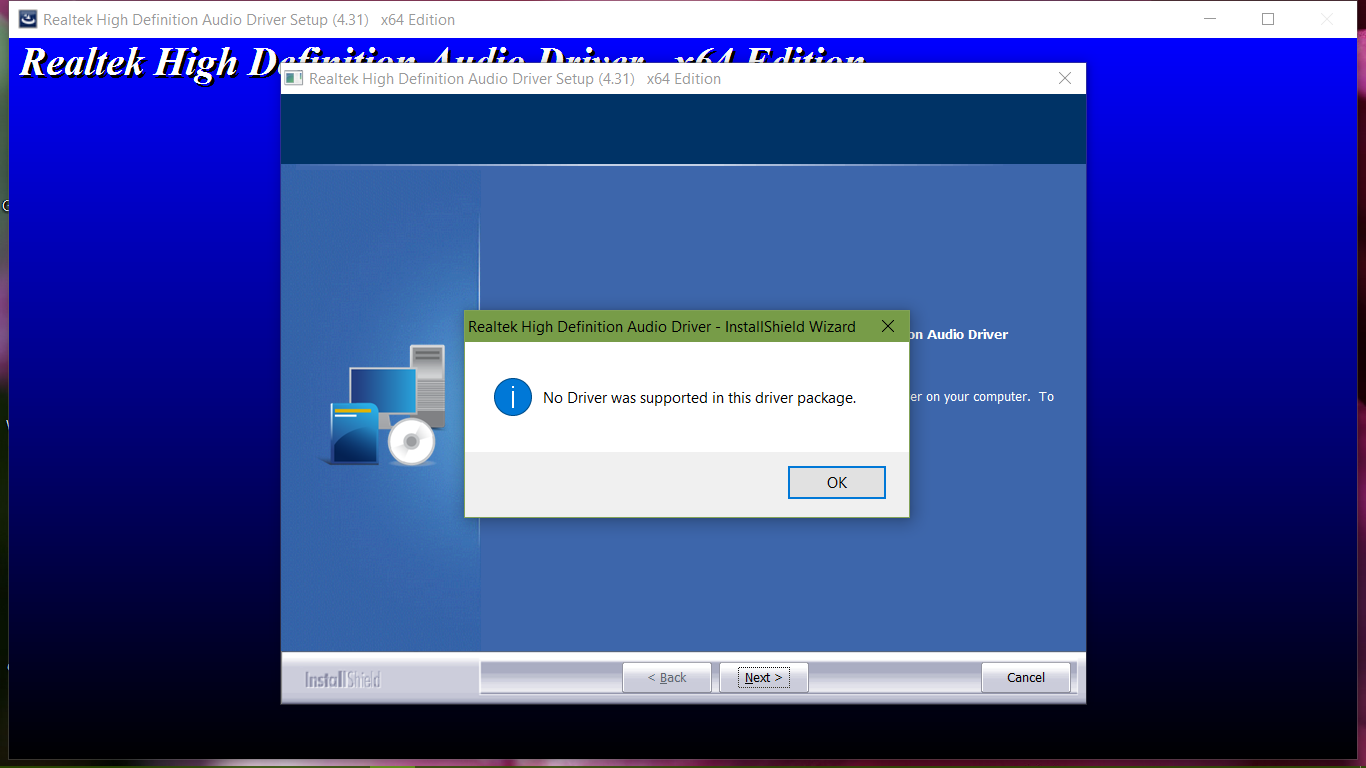The width and height of the screenshot is (1366, 768).
Task: Click the inner setup wizard's title bar icon
Action: 294,78
